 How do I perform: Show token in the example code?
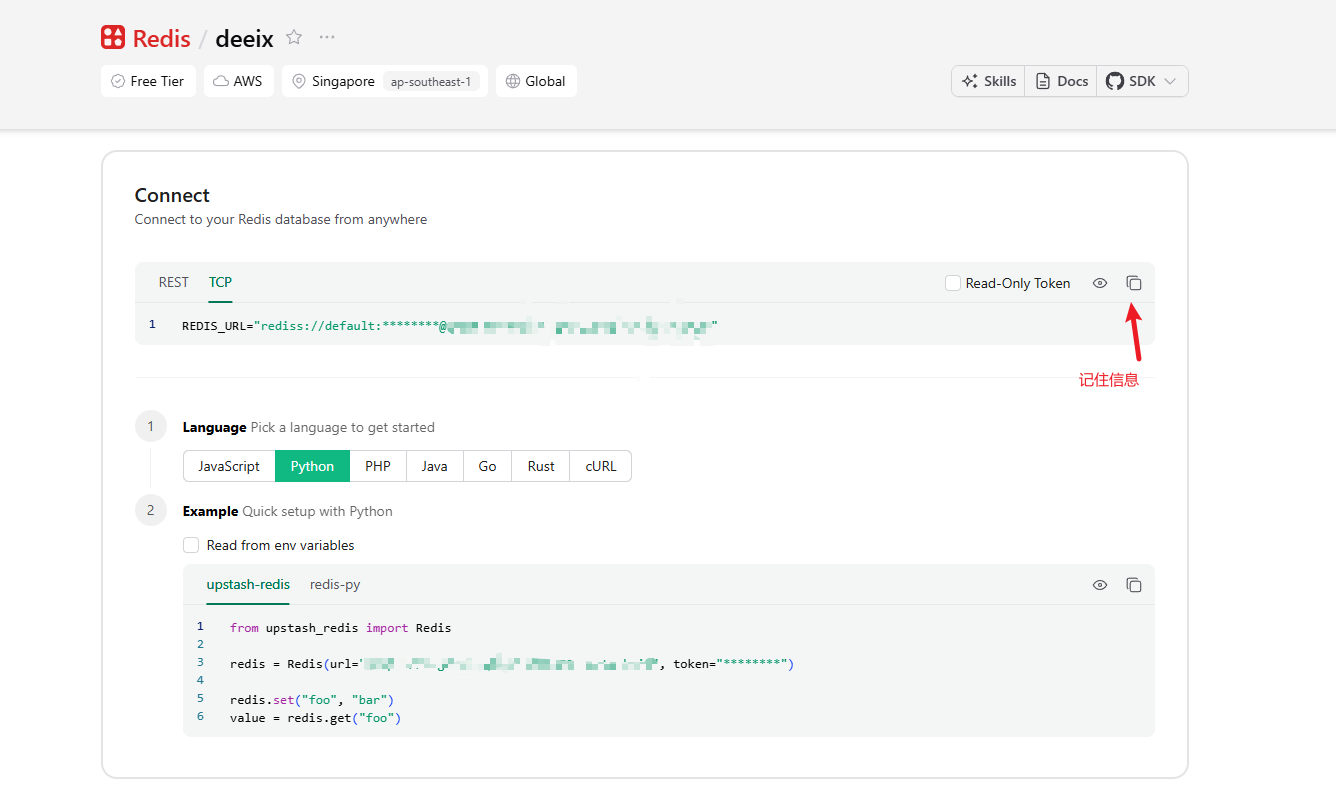[x=1100, y=585]
